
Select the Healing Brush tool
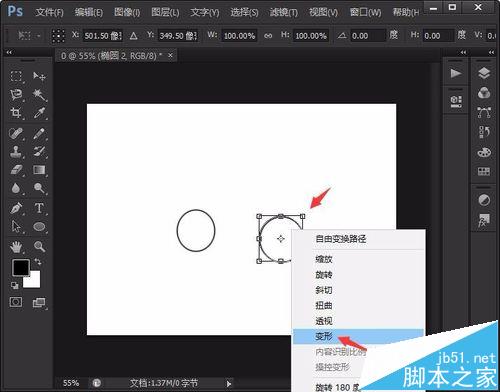(16, 134)
